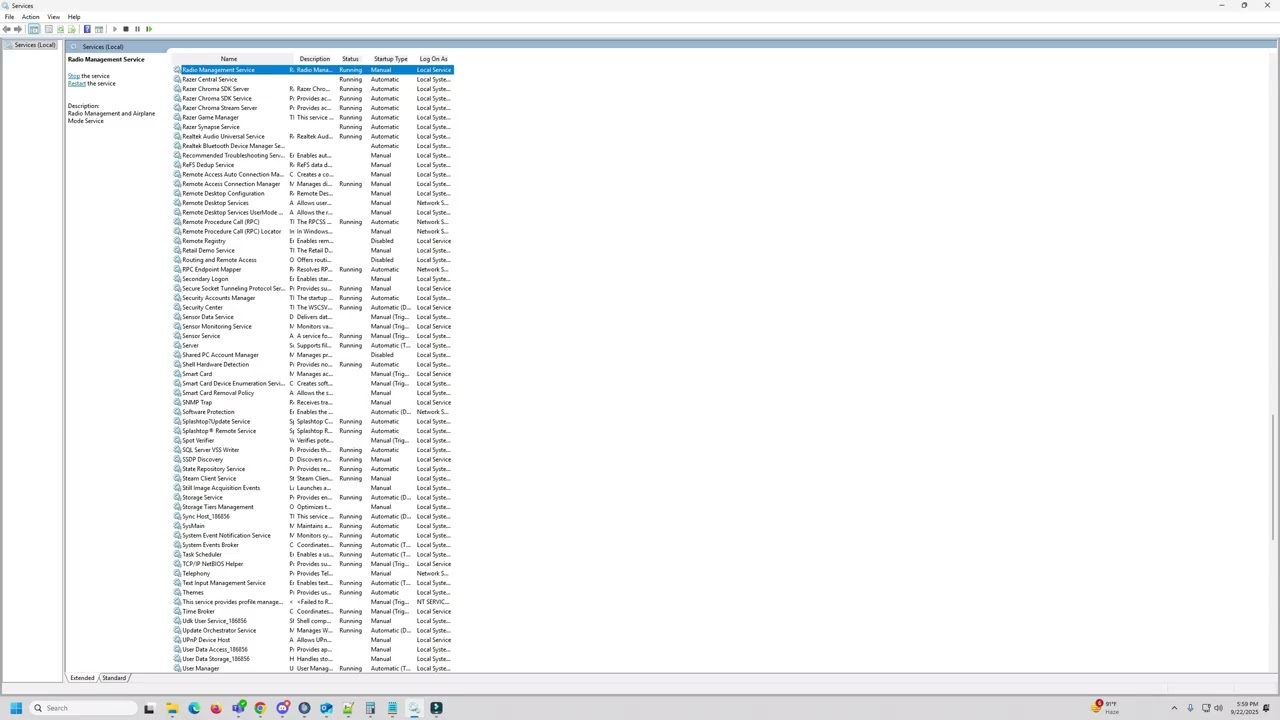Switch to the Extended tab
This screenshot has width=1280, height=720.
click(x=82, y=678)
